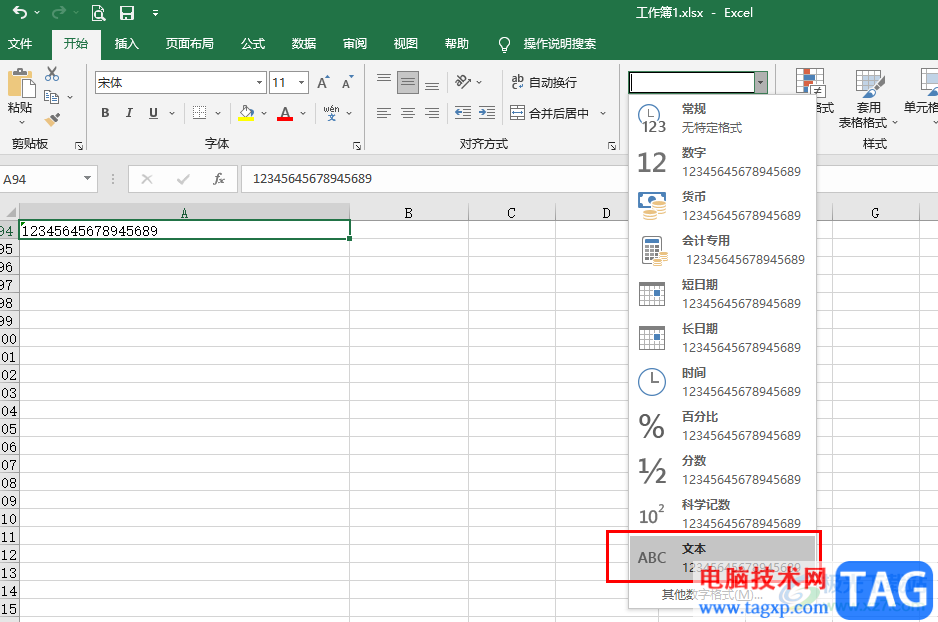This screenshot has width=938, height=622.
Task: Click 操作说明搜索 tell me search
Action: tap(559, 44)
